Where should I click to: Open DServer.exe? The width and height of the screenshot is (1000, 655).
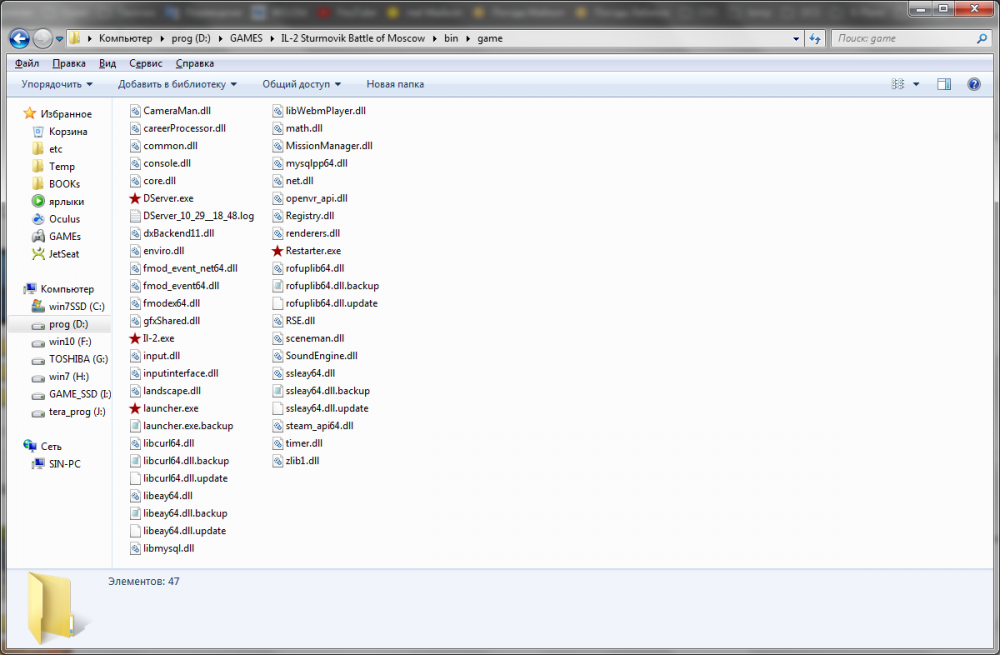pyautogui.click(x=166, y=198)
